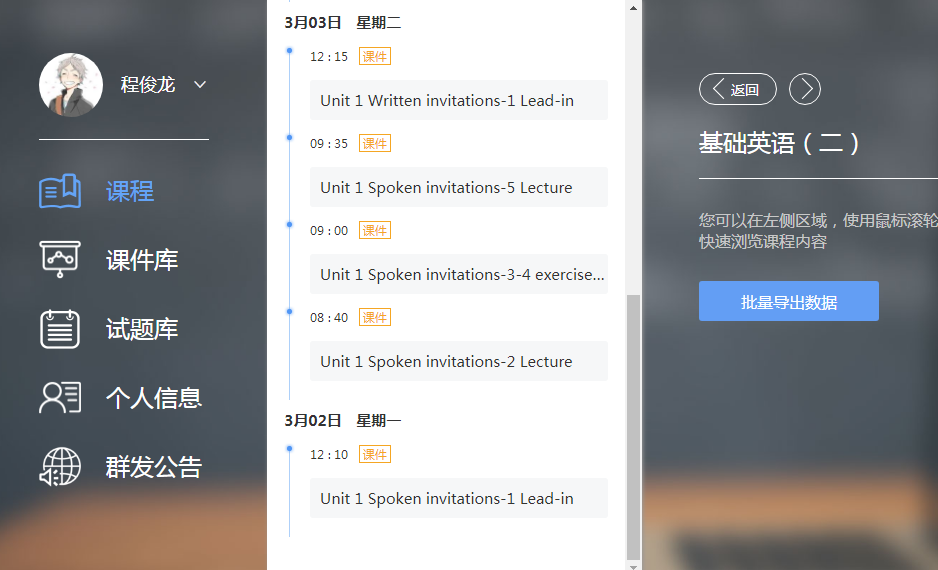
Task: Click the timeline dot at 08:40
Action: tap(290, 312)
